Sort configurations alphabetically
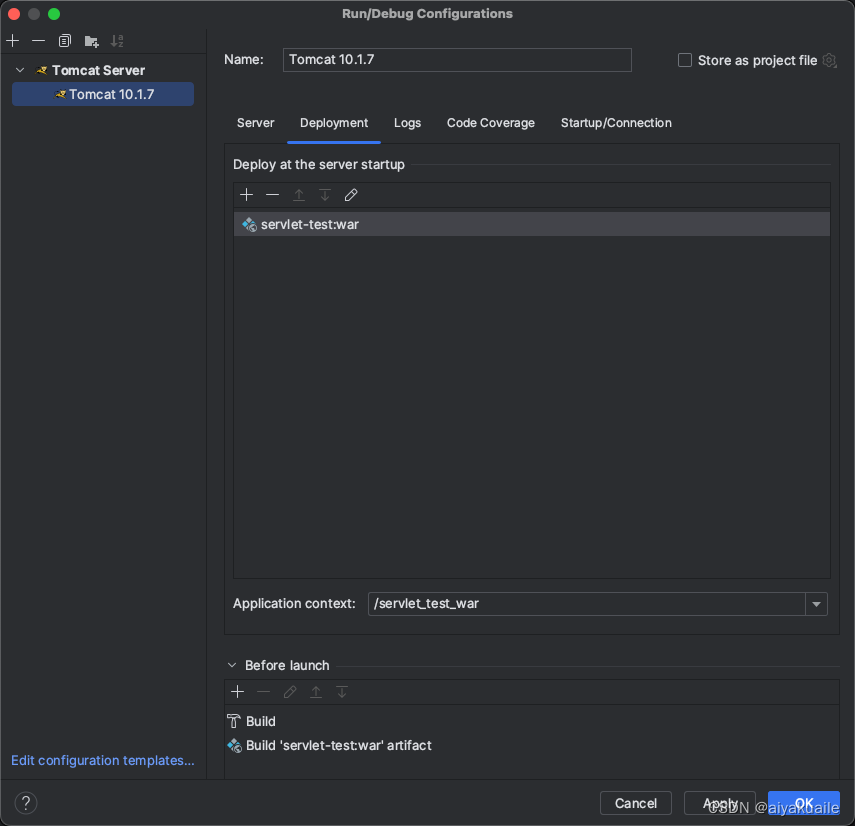 coord(117,41)
